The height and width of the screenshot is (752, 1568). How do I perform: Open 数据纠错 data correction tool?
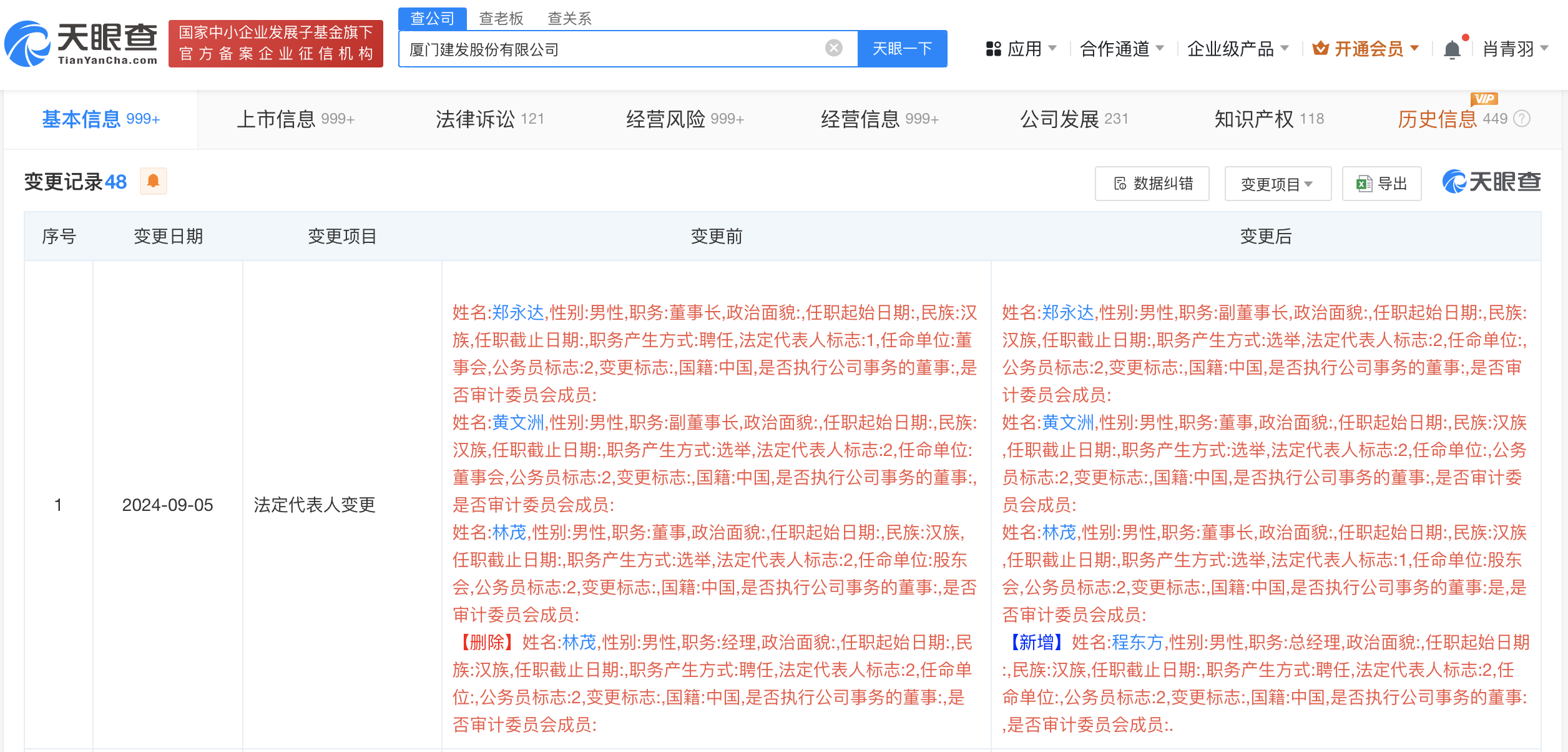click(1152, 183)
